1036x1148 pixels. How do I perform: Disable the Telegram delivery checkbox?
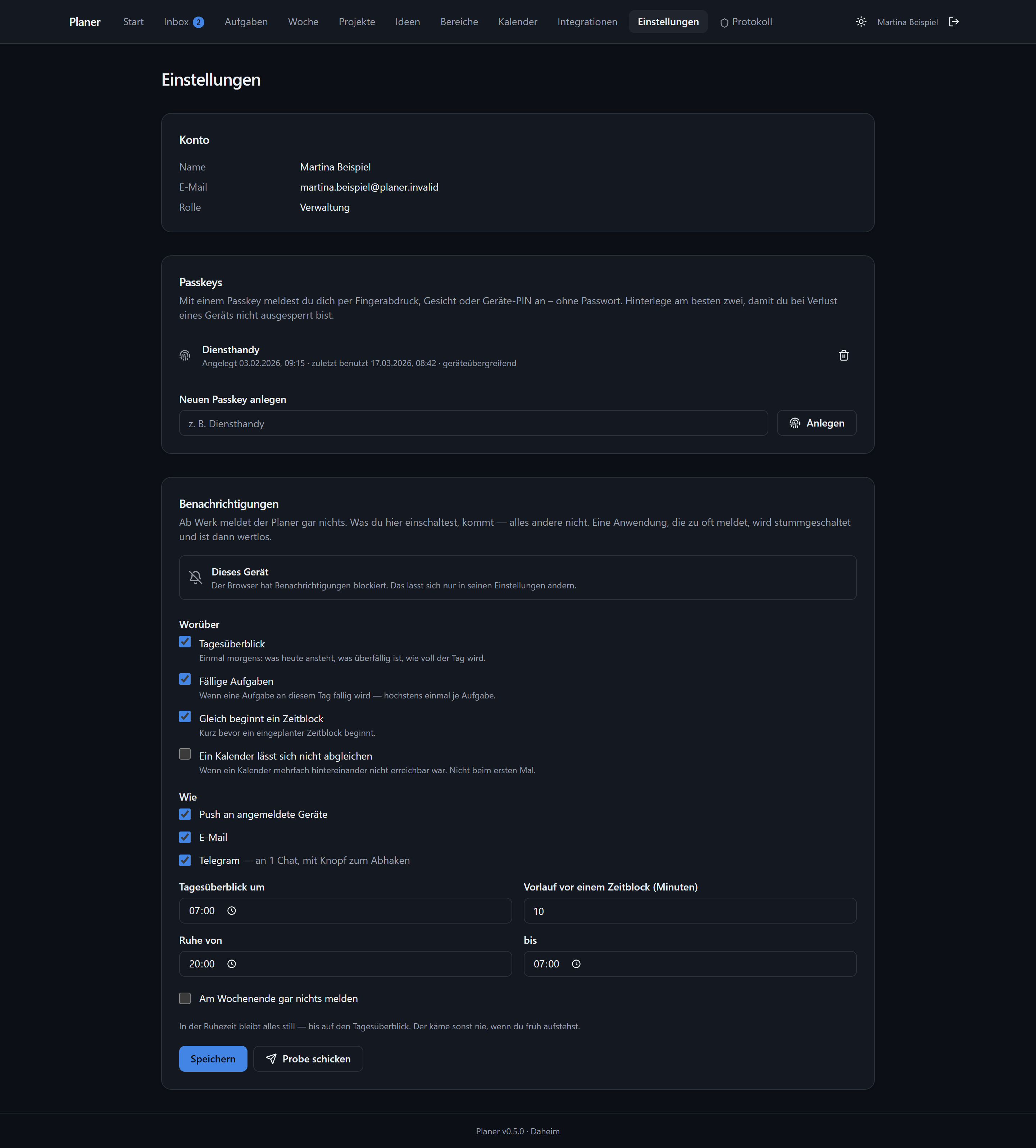click(185, 860)
